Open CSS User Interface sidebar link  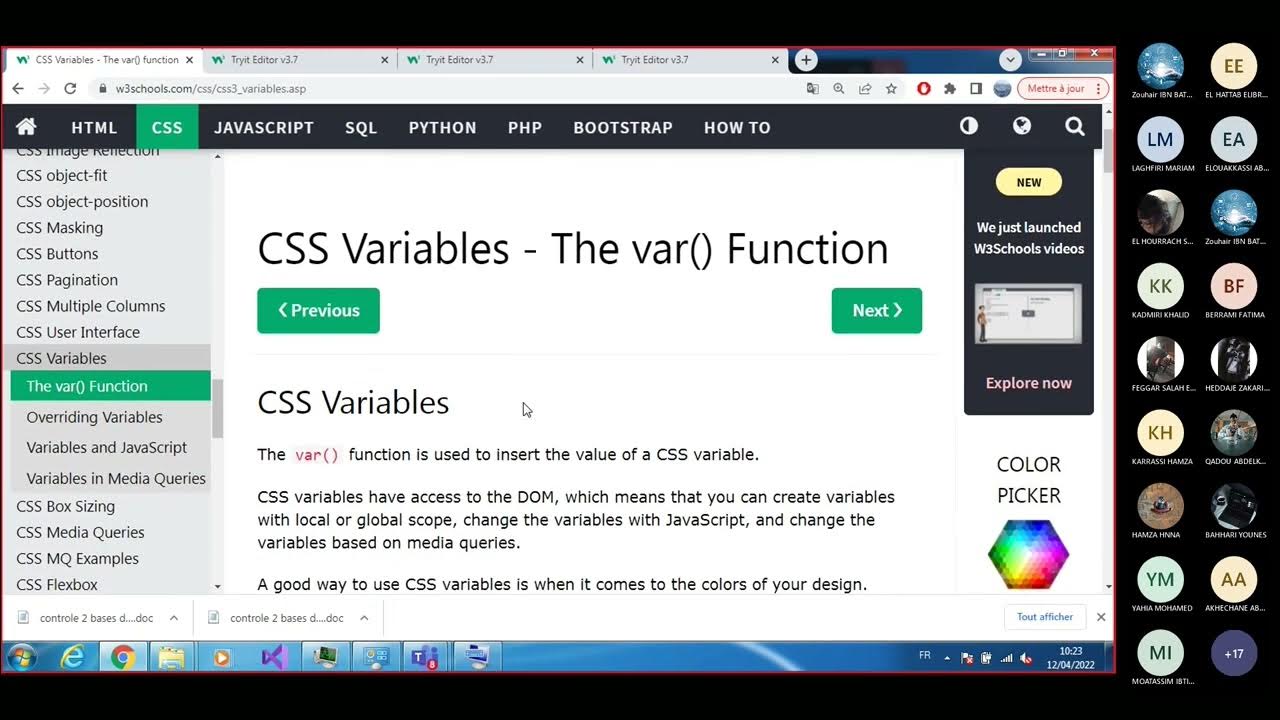[x=78, y=332]
